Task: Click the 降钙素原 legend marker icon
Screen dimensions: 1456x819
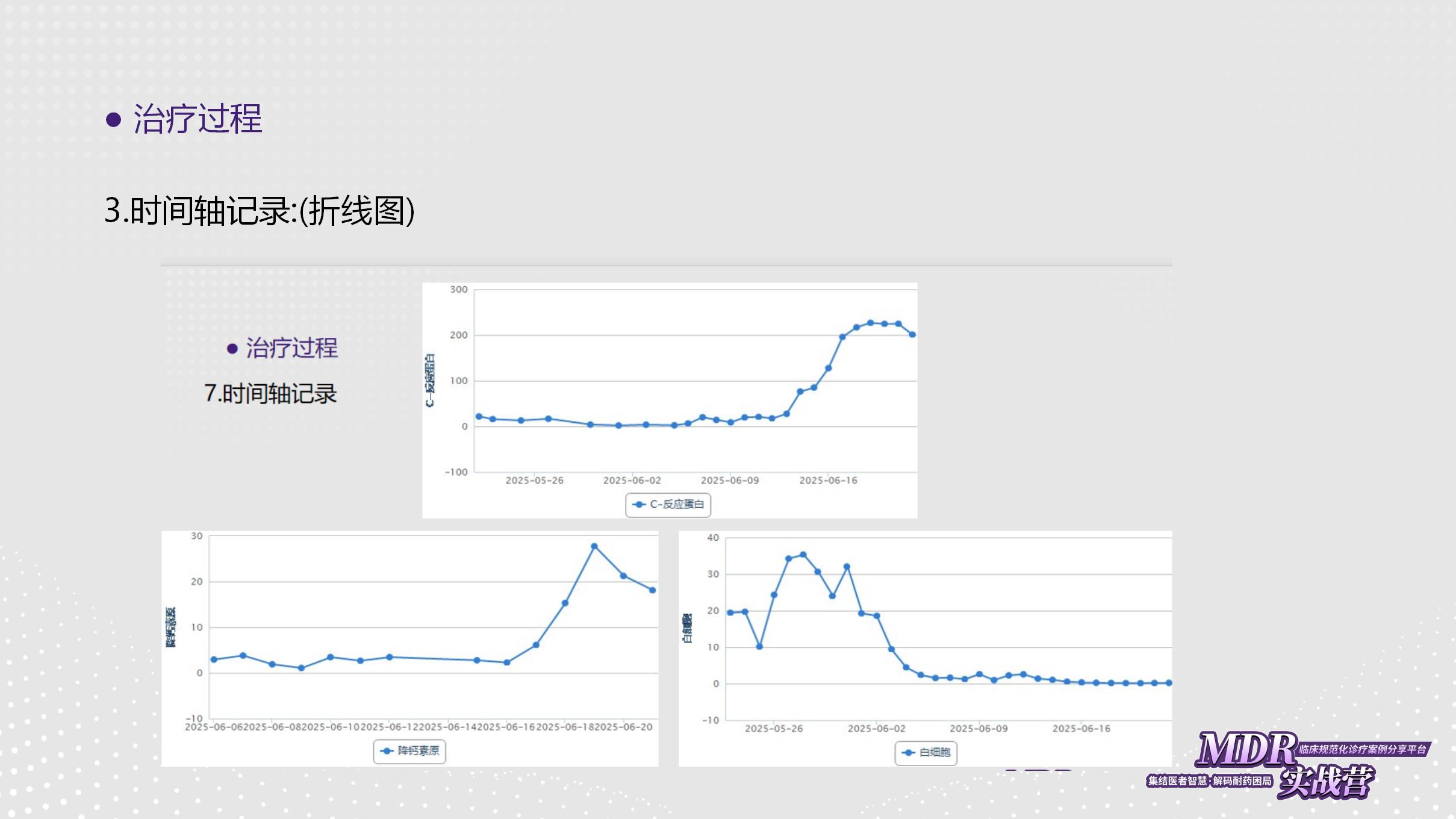Action: click(387, 752)
